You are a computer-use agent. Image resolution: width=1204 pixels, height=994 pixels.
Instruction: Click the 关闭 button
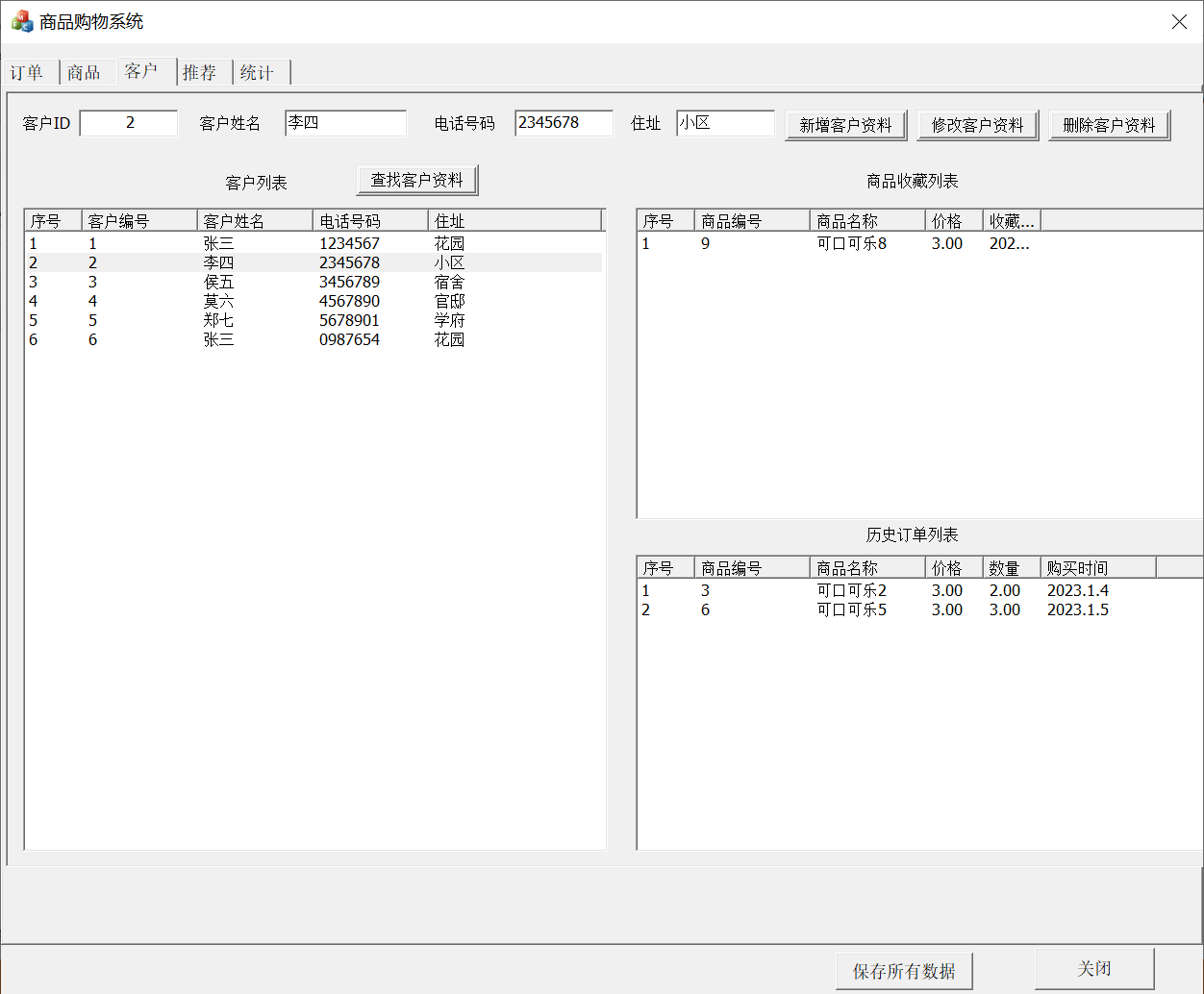[1094, 968]
